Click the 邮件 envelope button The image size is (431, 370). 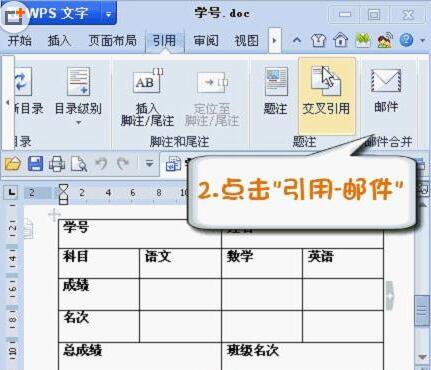coord(386,90)
